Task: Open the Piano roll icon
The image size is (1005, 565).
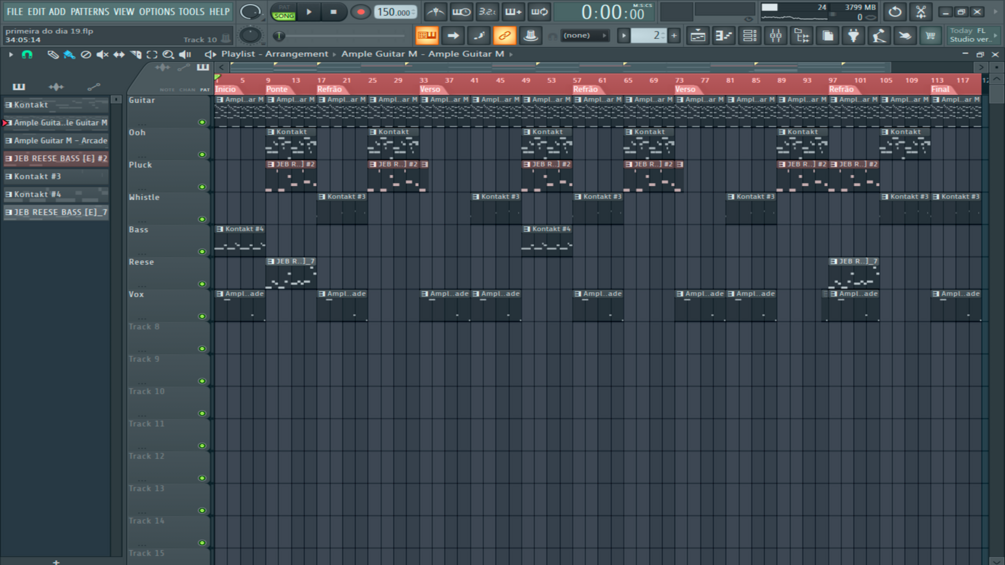Action: coord(724,36)
